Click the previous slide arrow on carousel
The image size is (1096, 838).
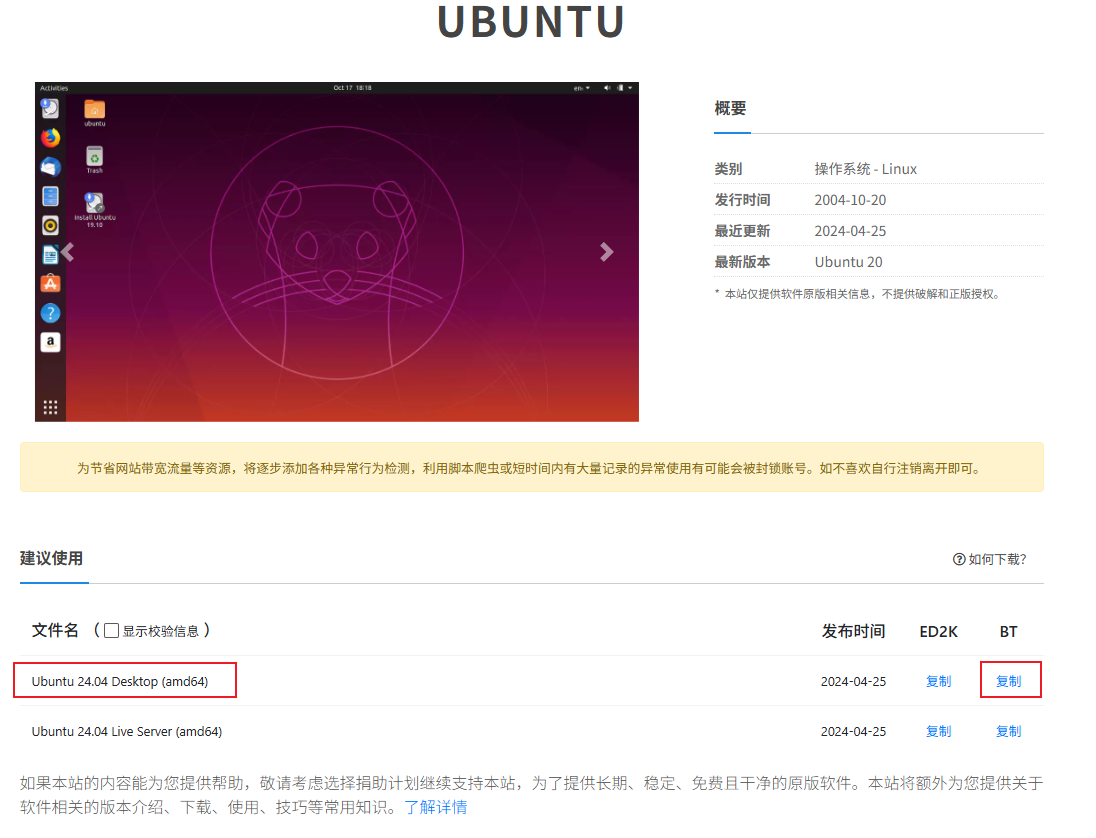(68, 252)
